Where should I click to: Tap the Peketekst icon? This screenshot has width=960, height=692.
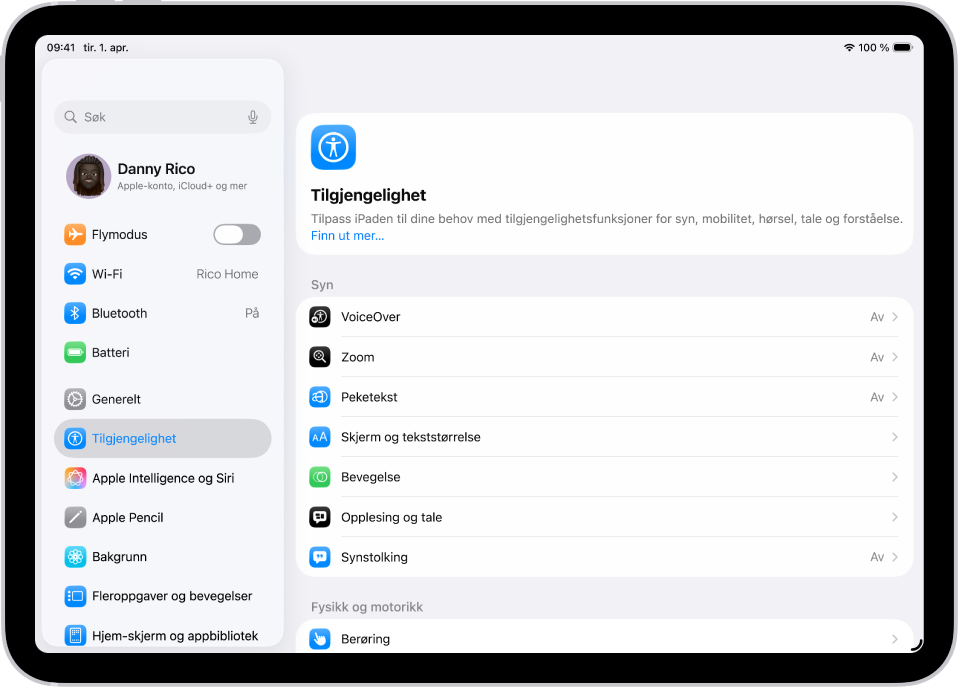(320, 397)
